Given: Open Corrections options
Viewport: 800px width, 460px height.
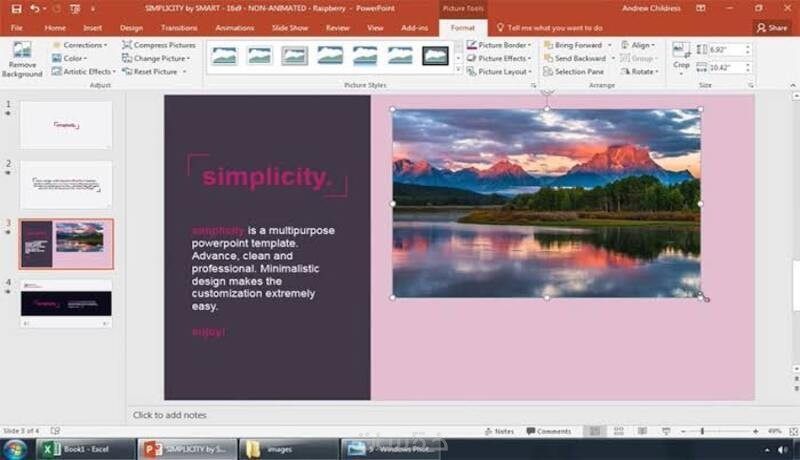Looking at the screenshot, I should [x=80, y=45].
